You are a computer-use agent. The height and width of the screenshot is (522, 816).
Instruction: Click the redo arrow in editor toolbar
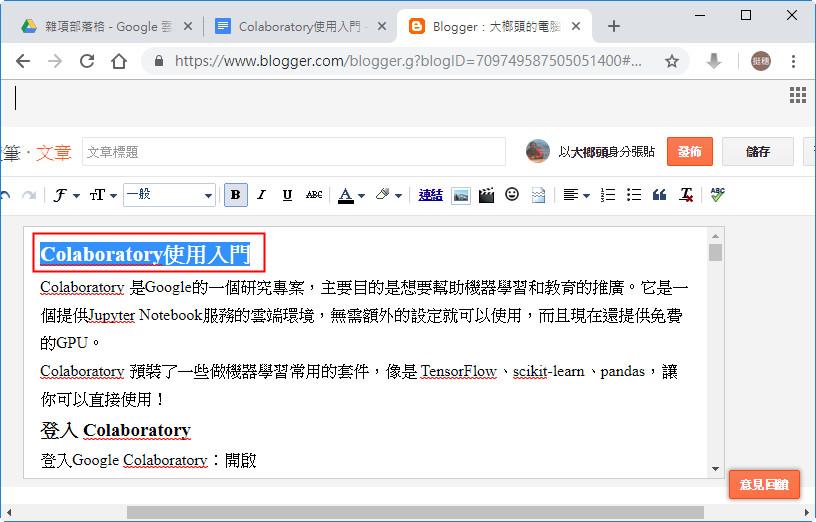tap(29, 196)
